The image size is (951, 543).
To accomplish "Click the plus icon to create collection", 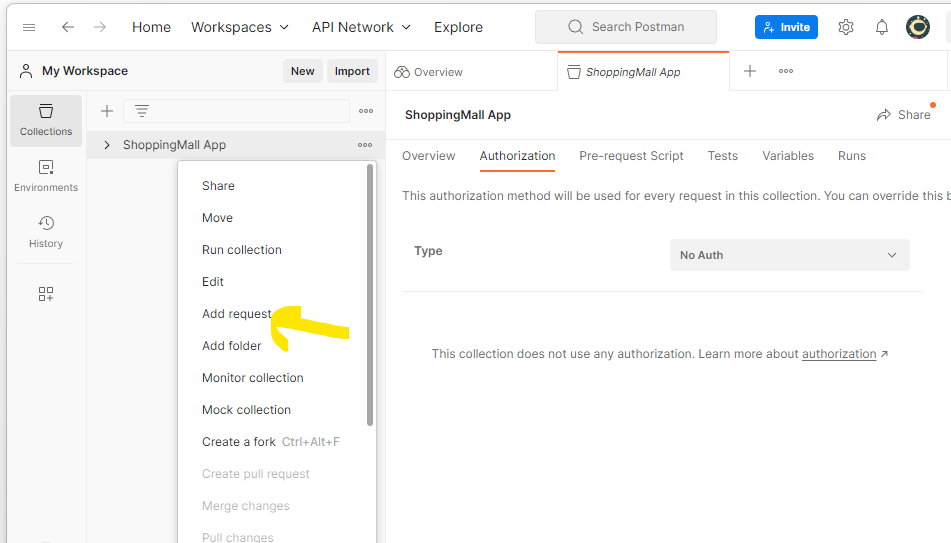I will (x=107, y=111).
